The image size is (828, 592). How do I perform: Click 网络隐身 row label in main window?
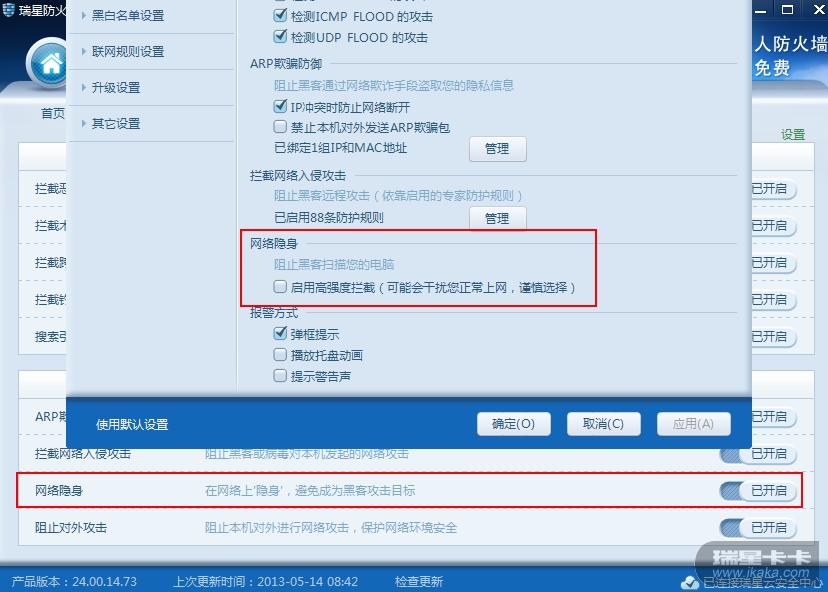pos(59,491)
